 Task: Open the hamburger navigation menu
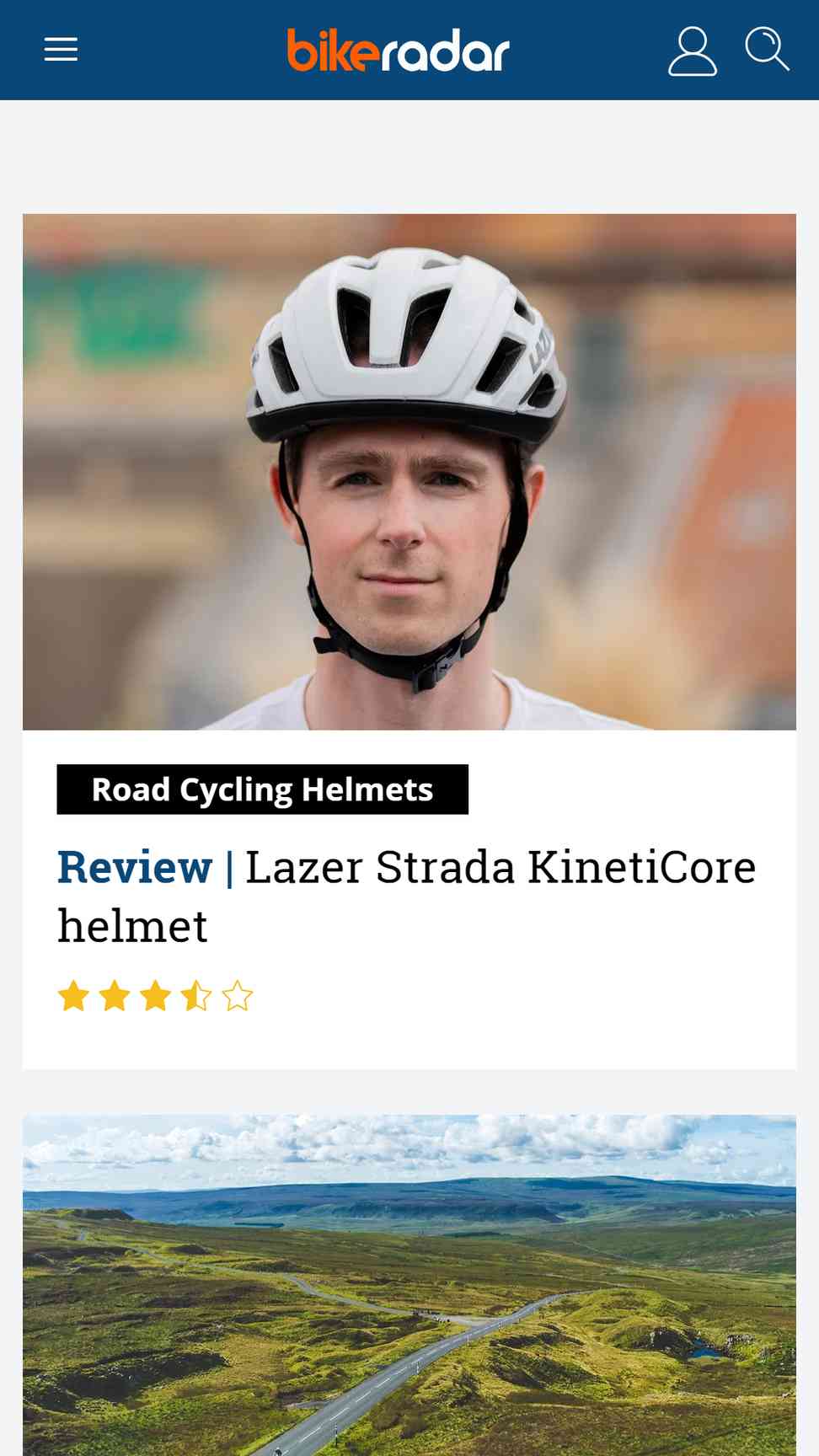point(61,50)
